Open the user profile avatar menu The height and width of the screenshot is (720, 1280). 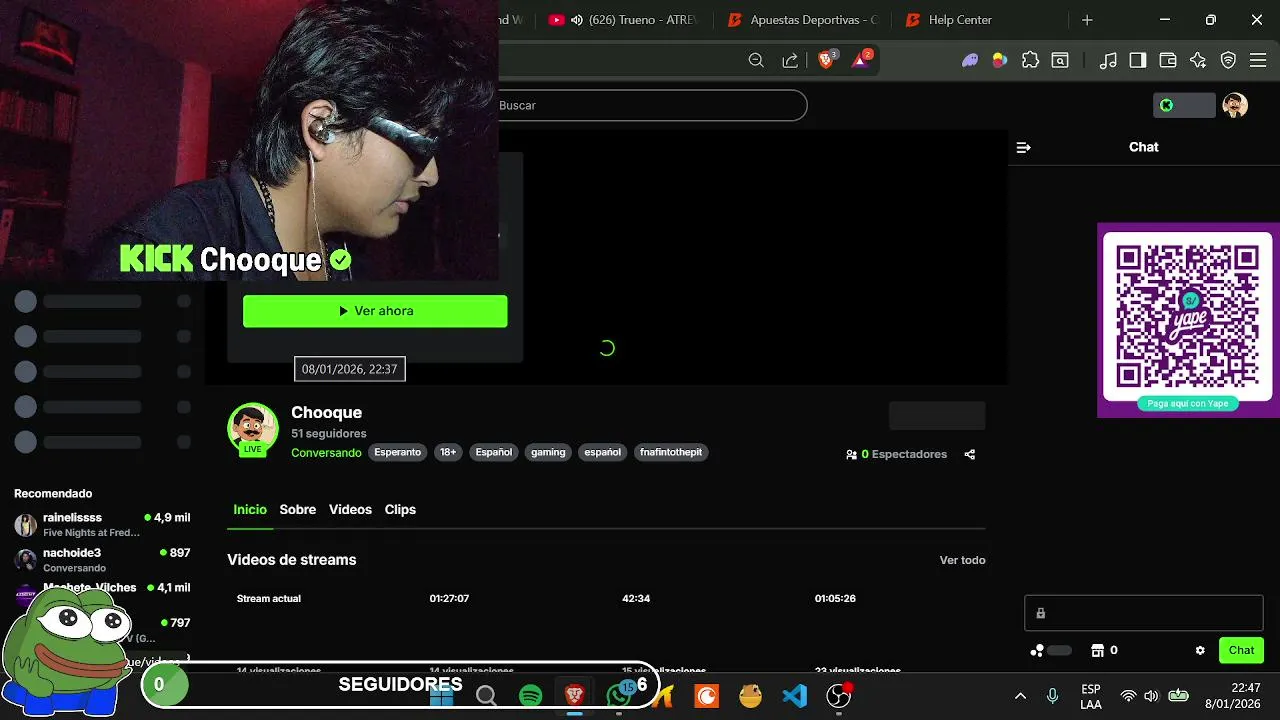point(1235,105)
